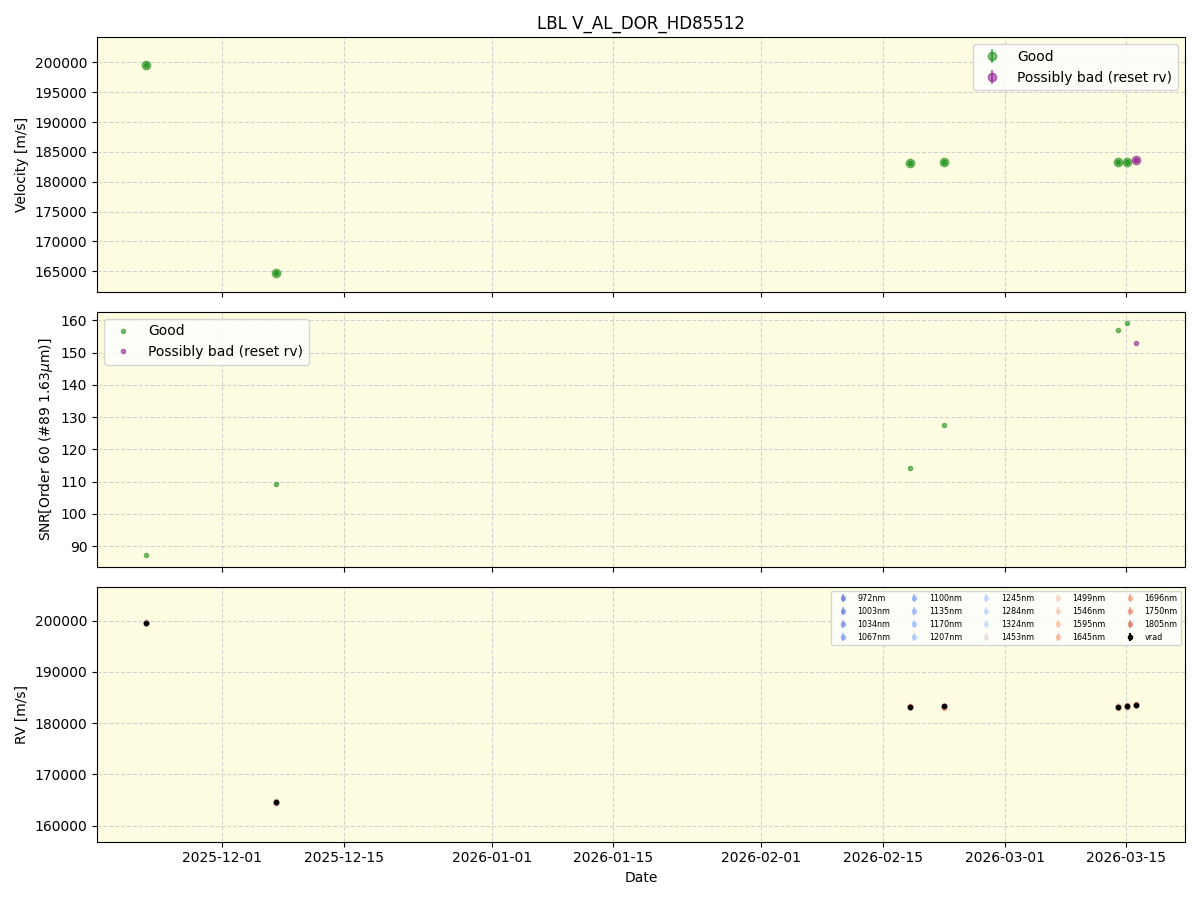Click the 1170nm legend marker
The width and height of the screenshot is (1200, 900).
[x=914, y=624]
